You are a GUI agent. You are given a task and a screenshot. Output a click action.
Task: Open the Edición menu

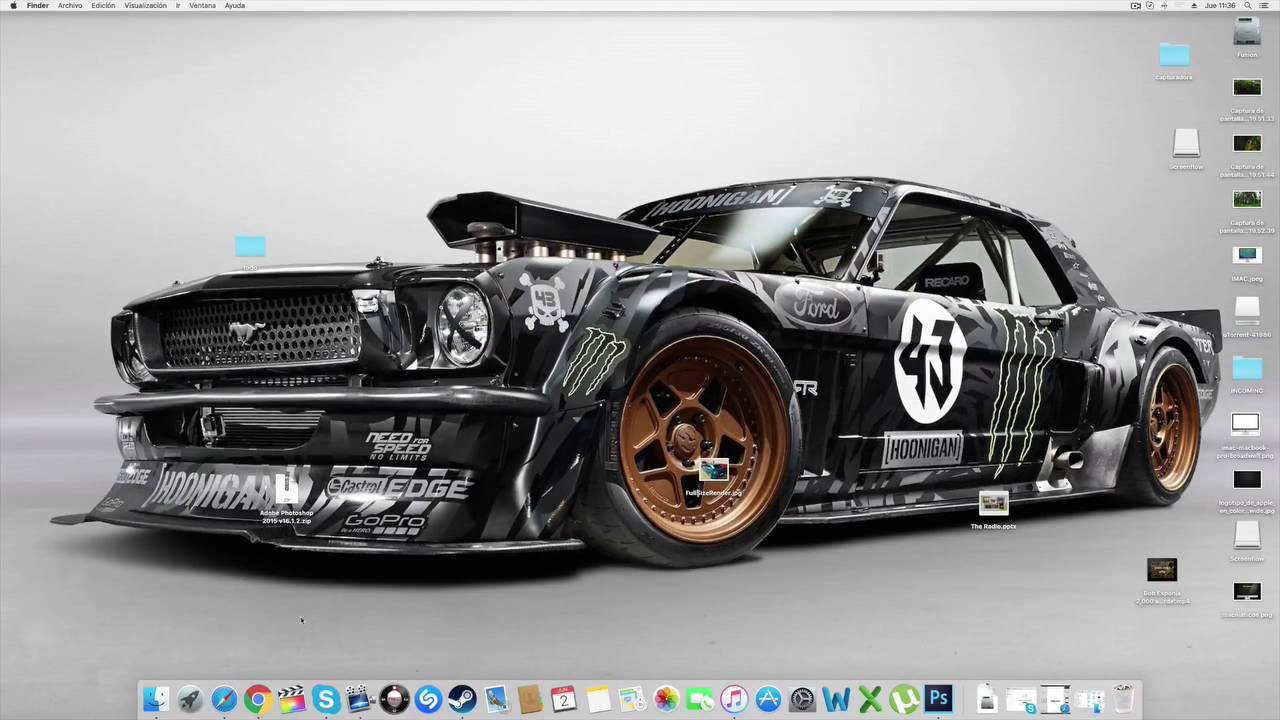(x=103, y=6)
